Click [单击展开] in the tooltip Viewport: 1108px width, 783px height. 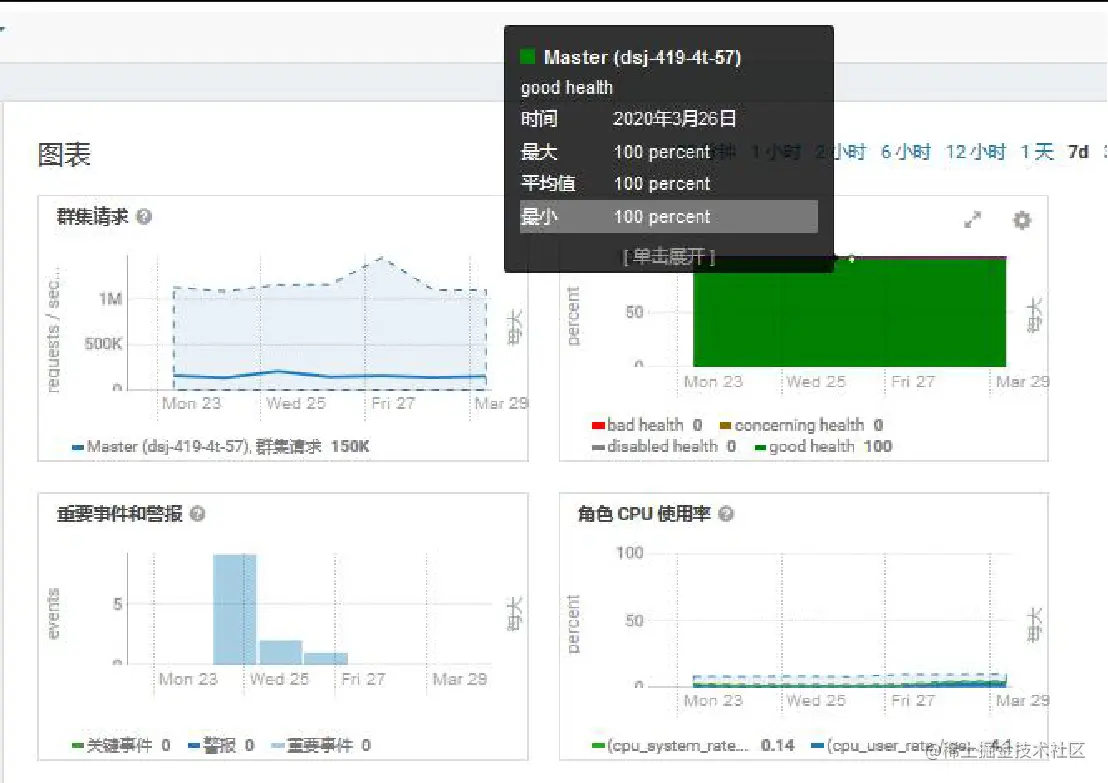[x=668, y=256]
